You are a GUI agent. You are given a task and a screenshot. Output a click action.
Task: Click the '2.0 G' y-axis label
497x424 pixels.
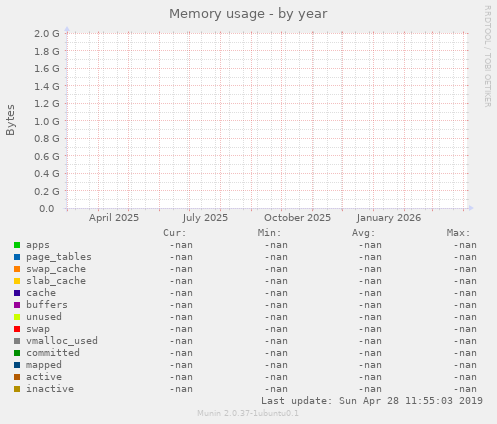point(47,34)
